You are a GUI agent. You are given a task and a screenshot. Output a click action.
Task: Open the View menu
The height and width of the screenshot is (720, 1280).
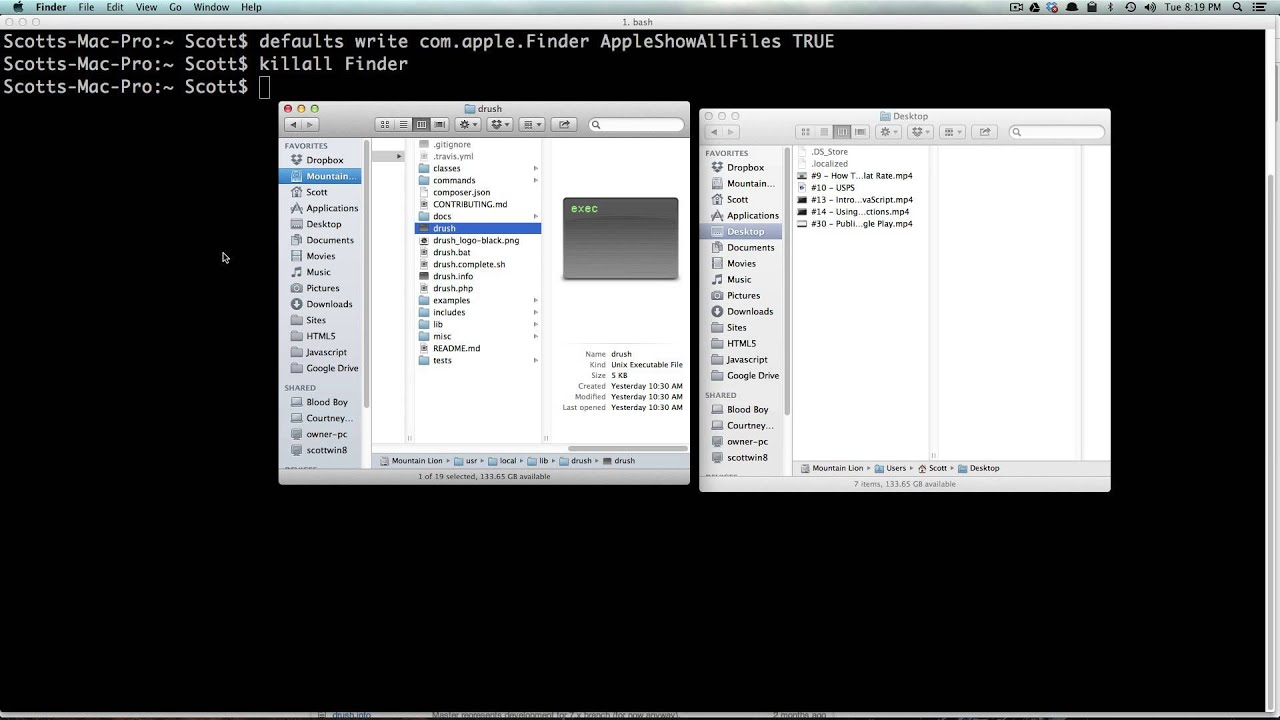pos(146,7)
